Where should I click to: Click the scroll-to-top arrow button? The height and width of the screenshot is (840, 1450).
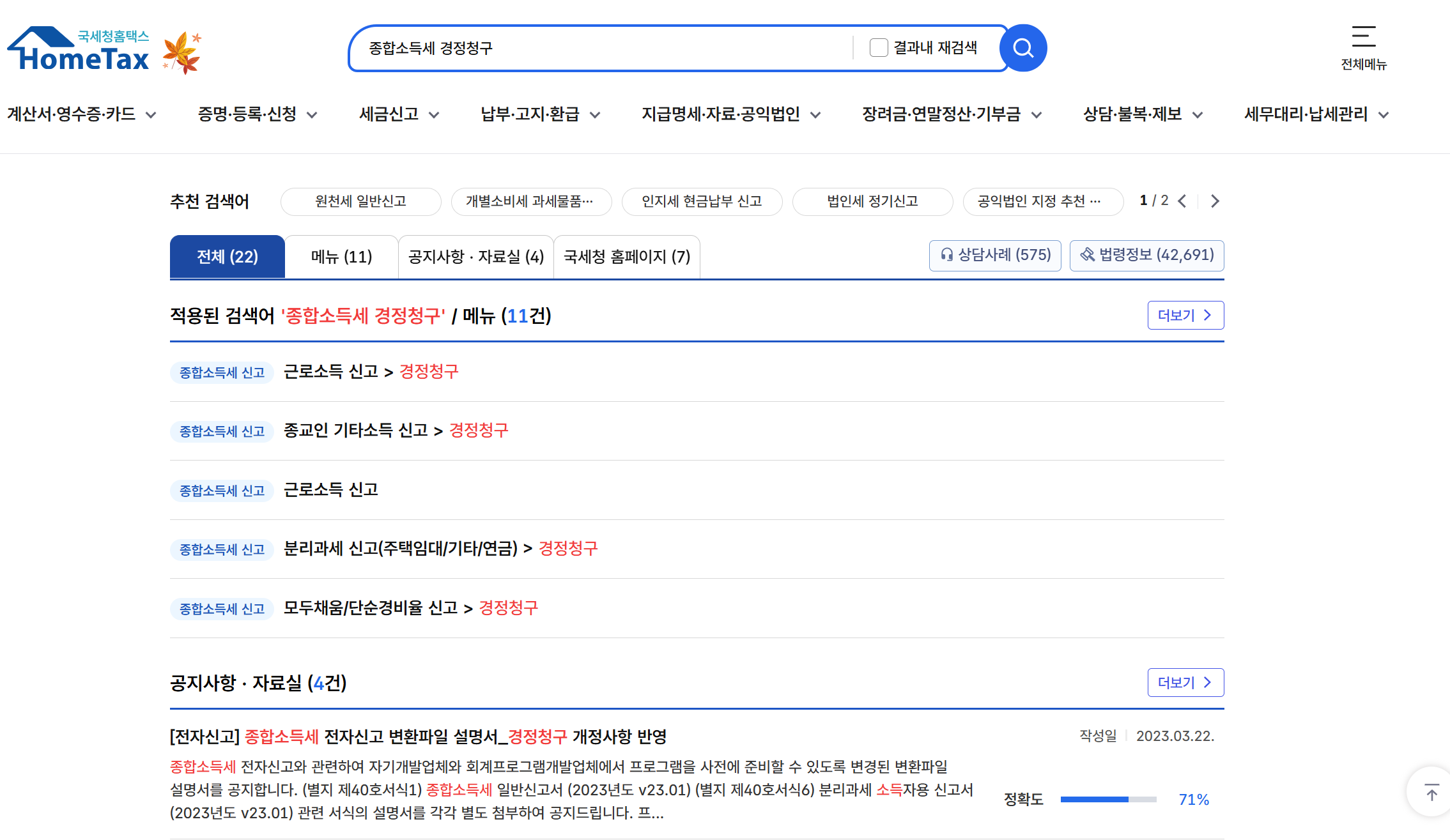[1431, 793]
